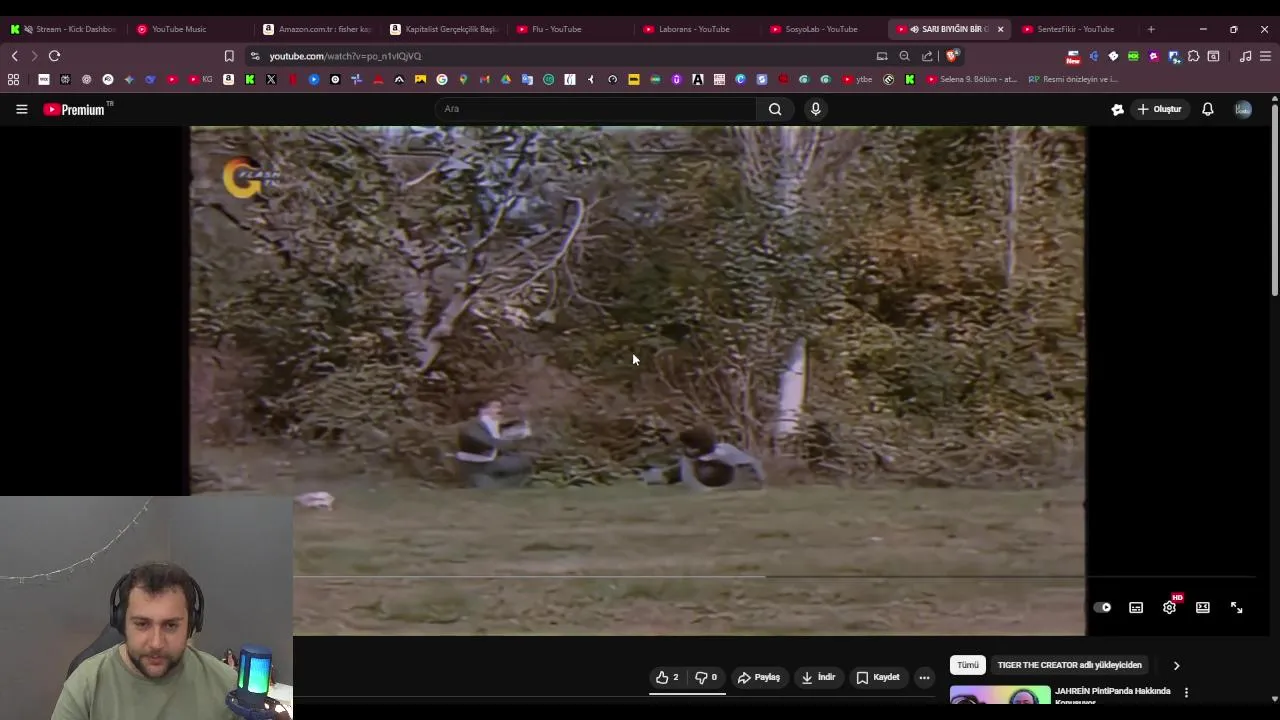Click the Paylaş share button

pyautogui.click(x=759, y=677)
